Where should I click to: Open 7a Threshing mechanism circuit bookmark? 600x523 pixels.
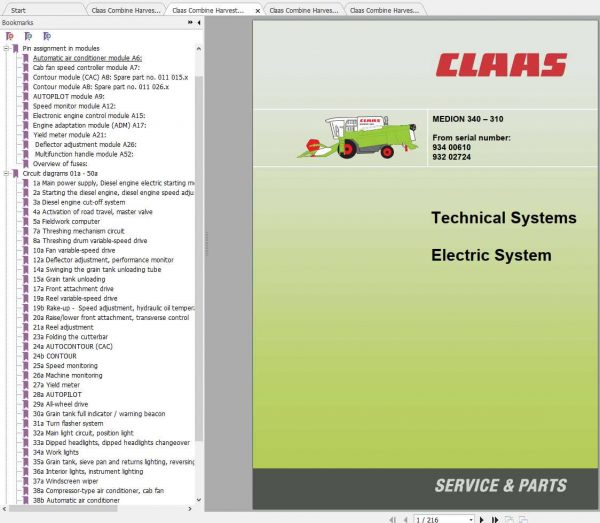78,231
